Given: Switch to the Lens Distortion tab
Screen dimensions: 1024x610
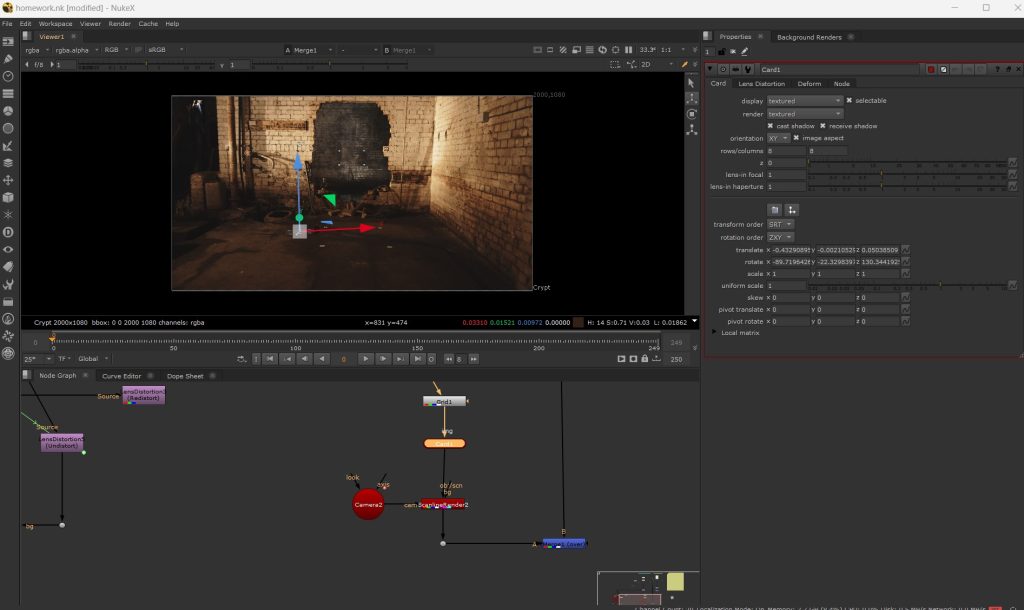Looking at the screenshot, I should pyautogui.click(x=761, y=84).
